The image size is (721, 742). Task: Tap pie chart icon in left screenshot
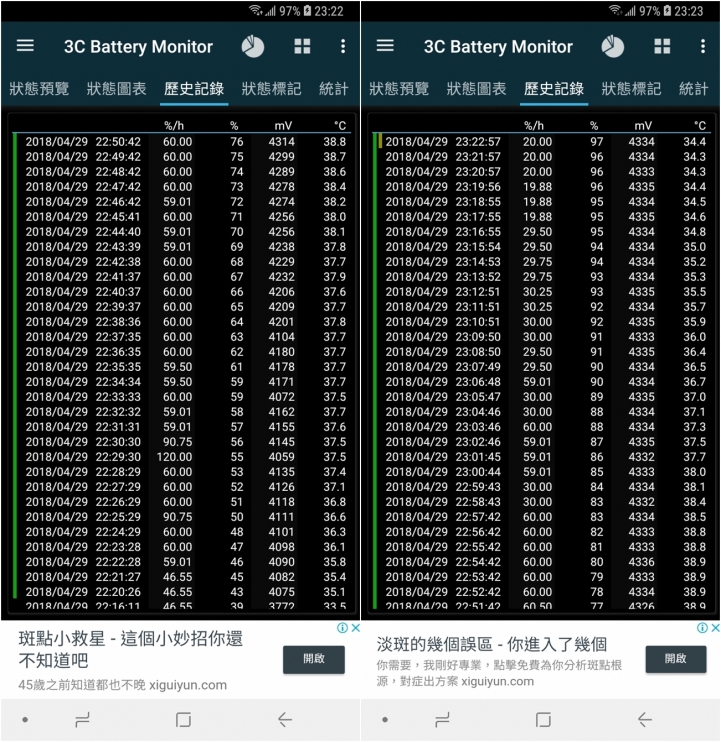click(x=253, y=46)
